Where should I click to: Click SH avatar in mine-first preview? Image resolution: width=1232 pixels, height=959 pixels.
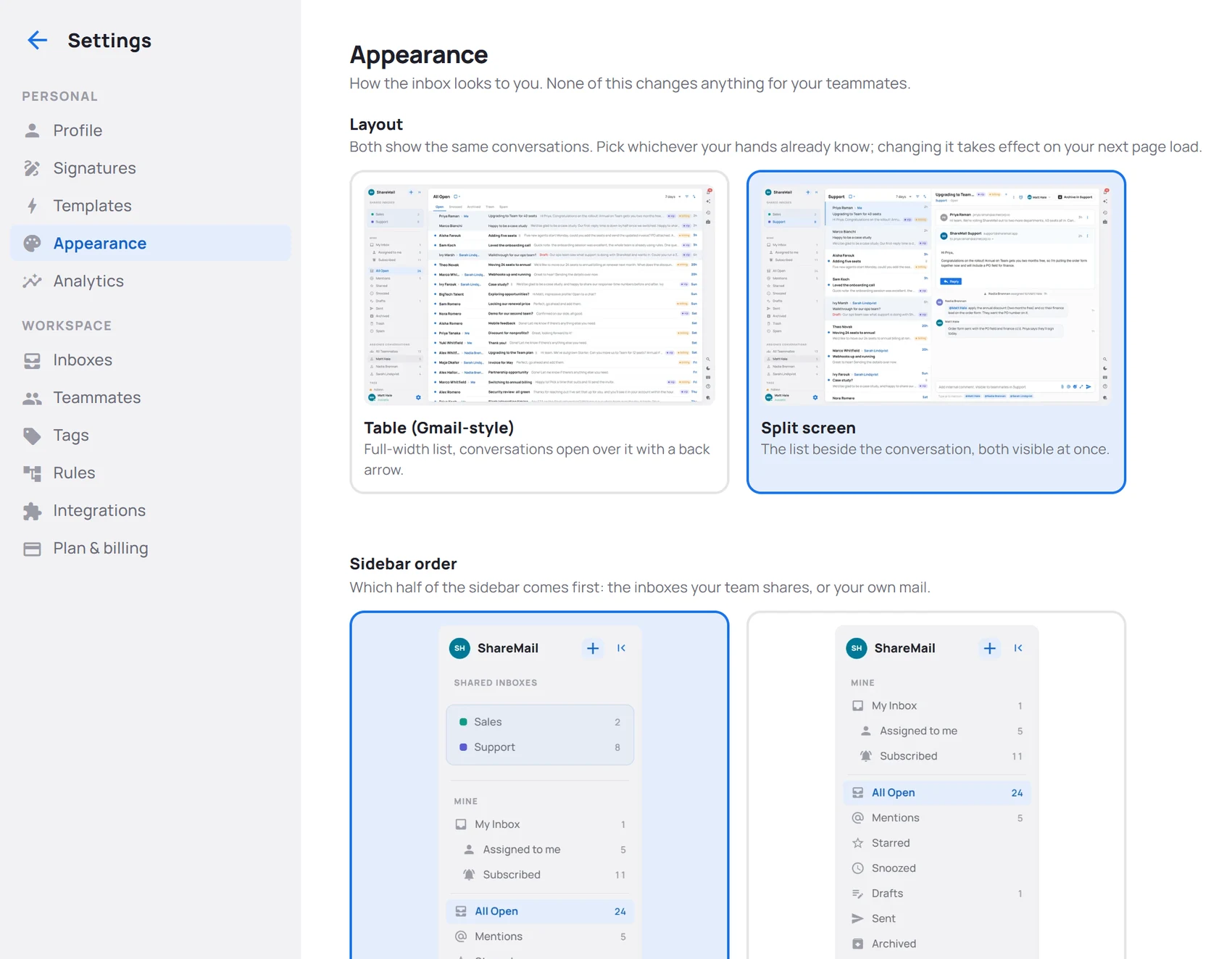[x=857, y=648]
